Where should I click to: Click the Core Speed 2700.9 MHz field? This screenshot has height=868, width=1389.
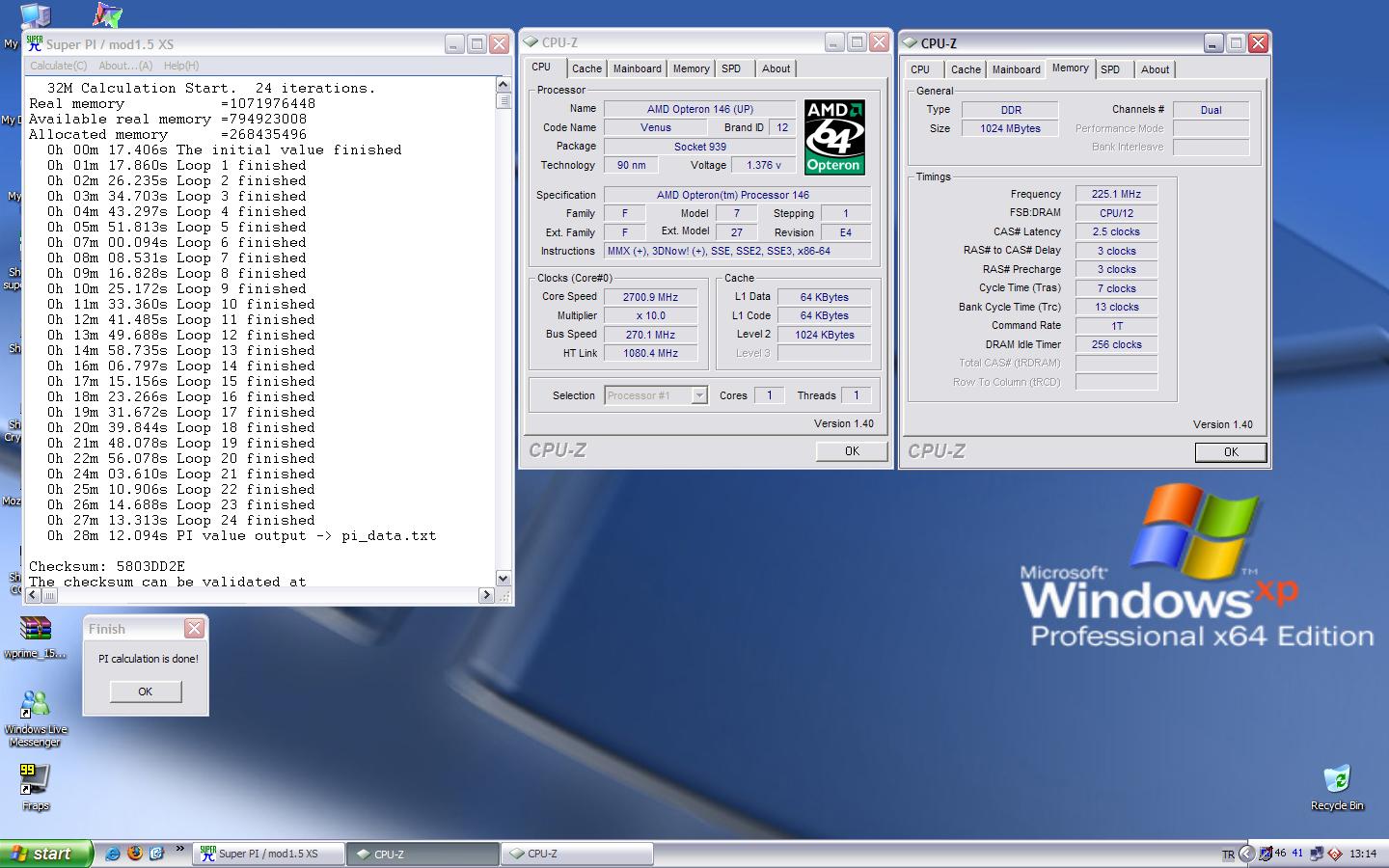tap(650, 297)
